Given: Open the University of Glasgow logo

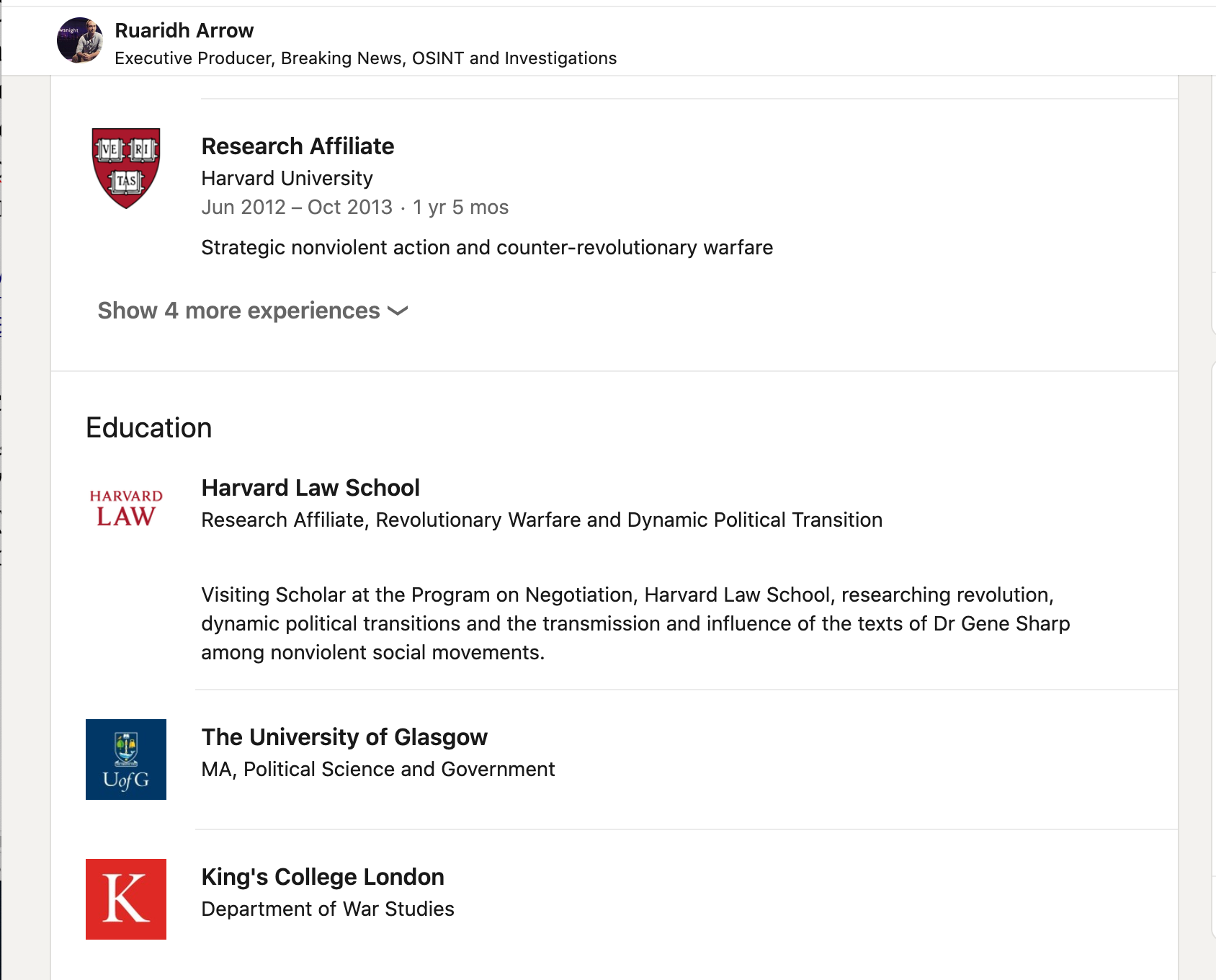Looking at the screenshot, I should (x=126, y=759).
